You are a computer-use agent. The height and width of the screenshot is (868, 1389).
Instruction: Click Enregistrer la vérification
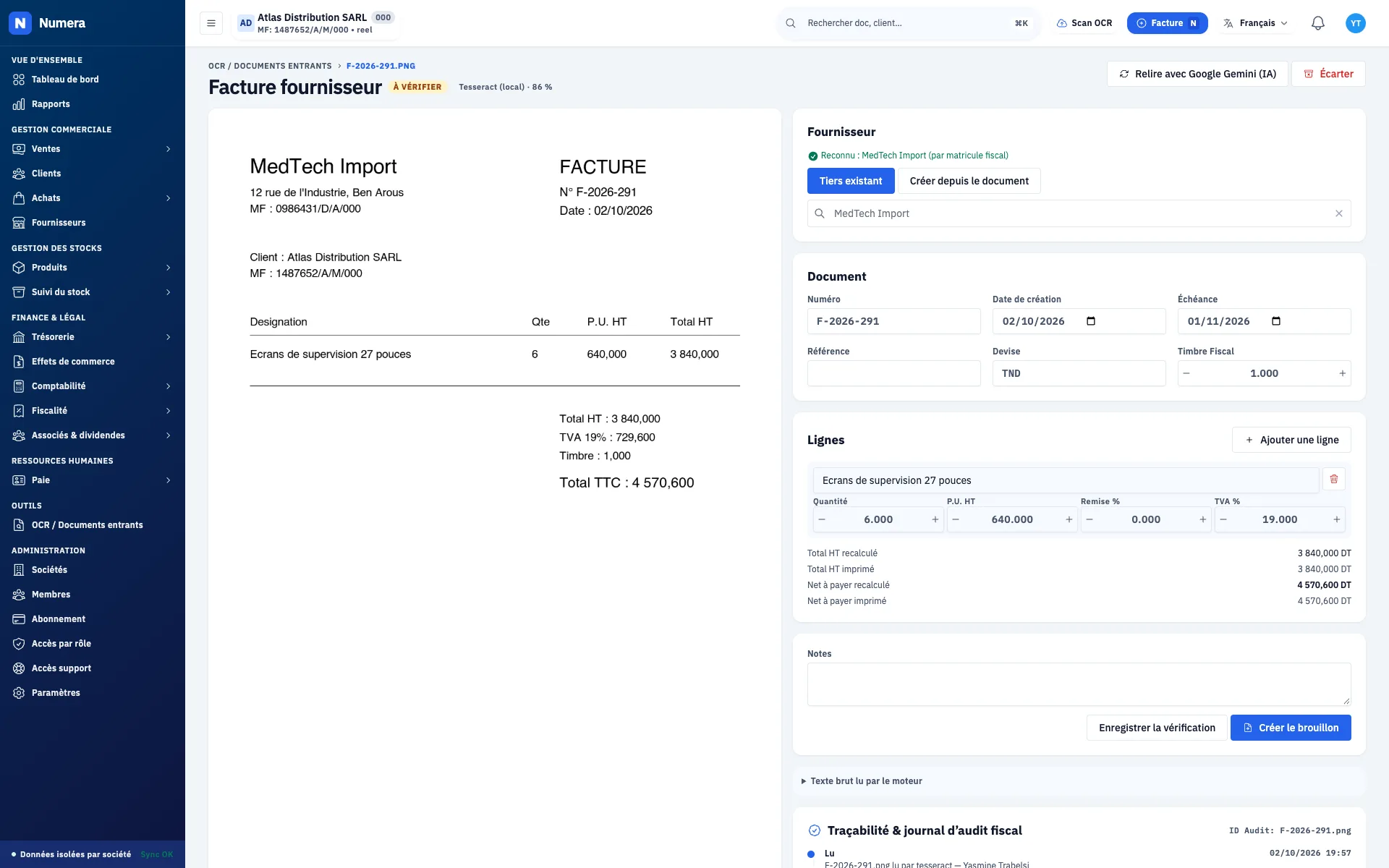pyautogui.click(x=1157, y=728)
